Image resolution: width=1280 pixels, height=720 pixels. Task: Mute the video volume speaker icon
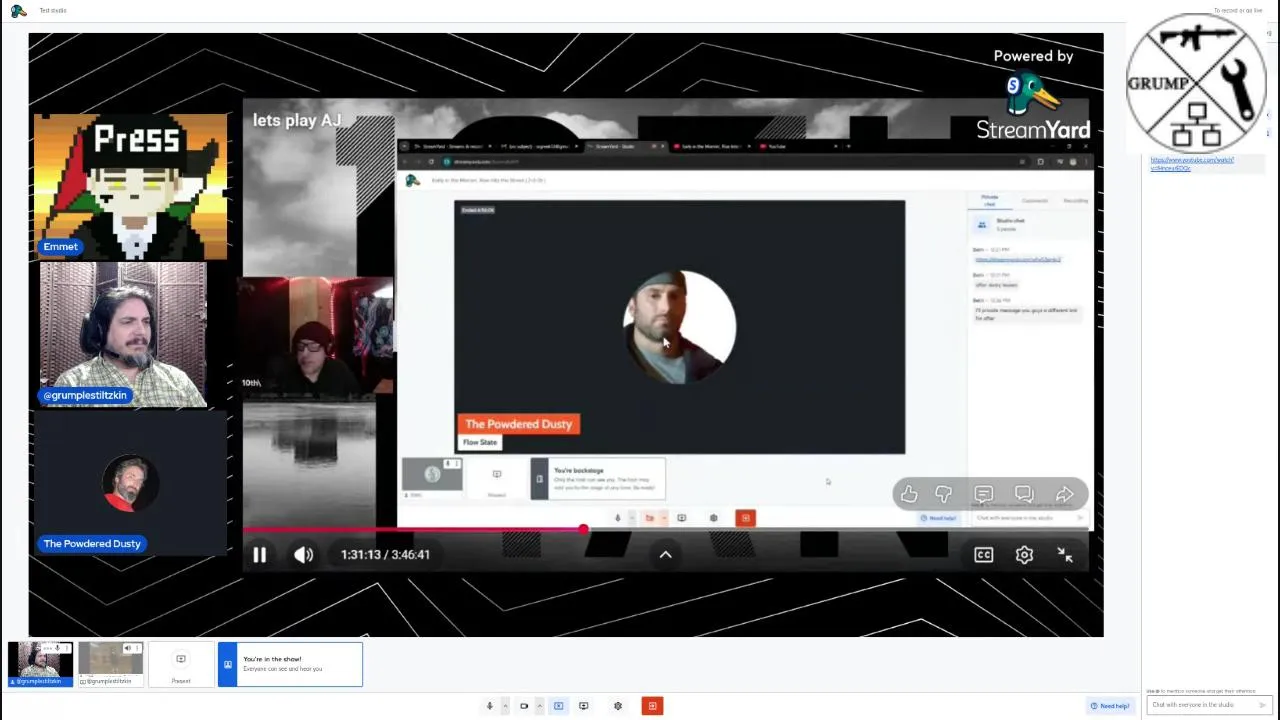304,554
